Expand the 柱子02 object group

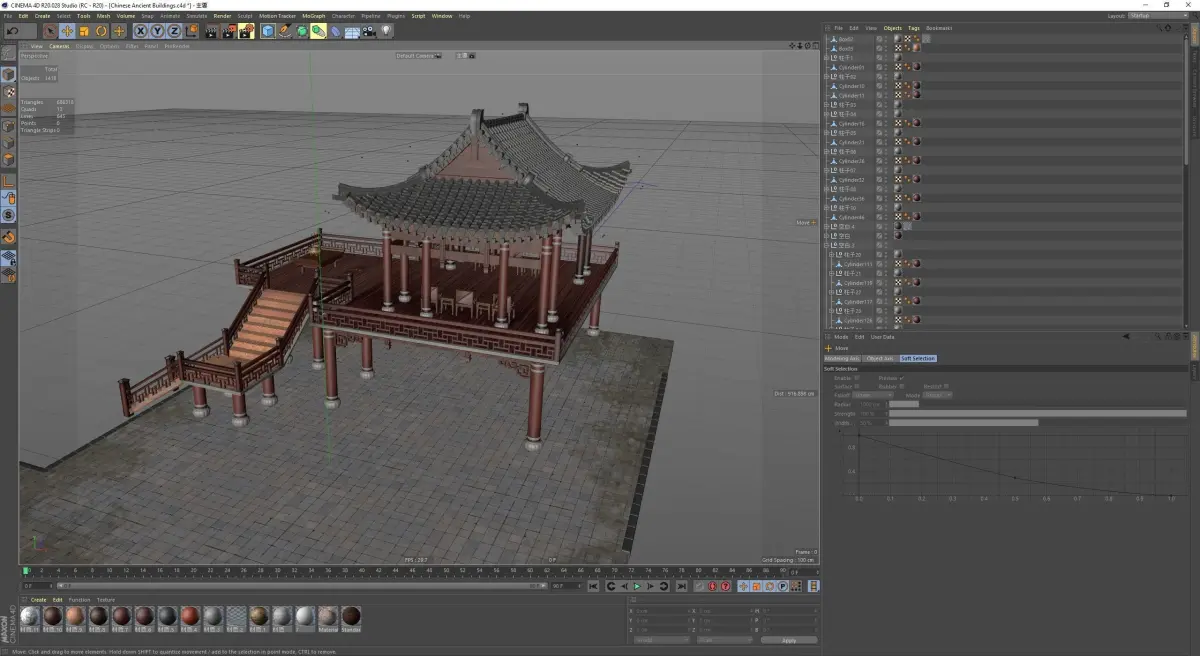tap(828, 77)
